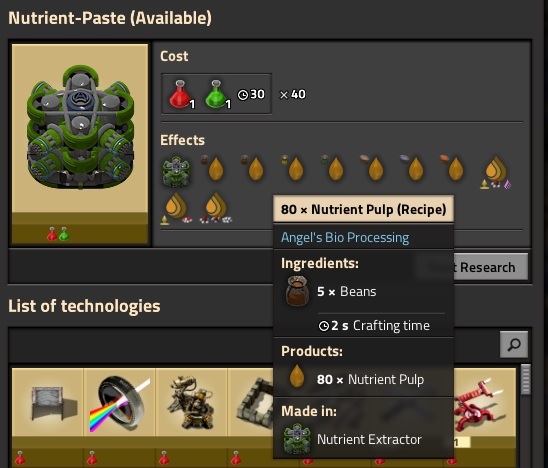Choose the seventh nutrient pulp recipe icon
Viewport: 548px width, 468px height.
point(452,168)
